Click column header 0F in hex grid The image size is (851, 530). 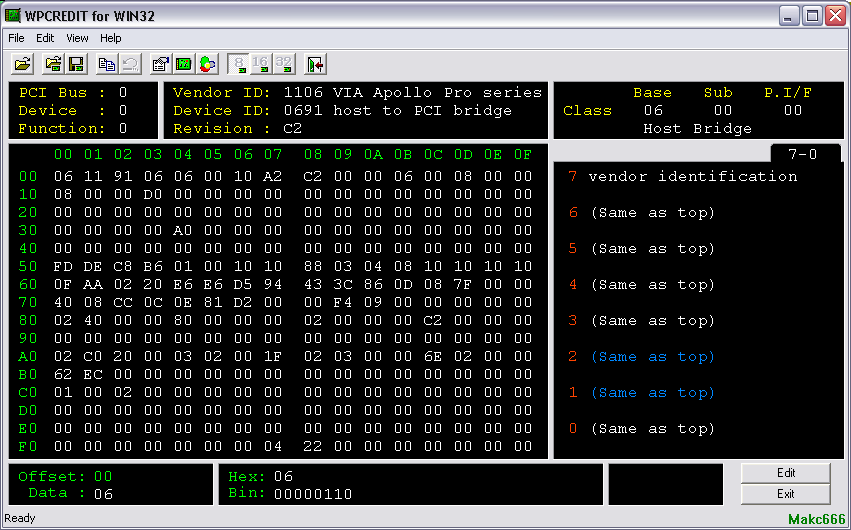coord(523,155)
